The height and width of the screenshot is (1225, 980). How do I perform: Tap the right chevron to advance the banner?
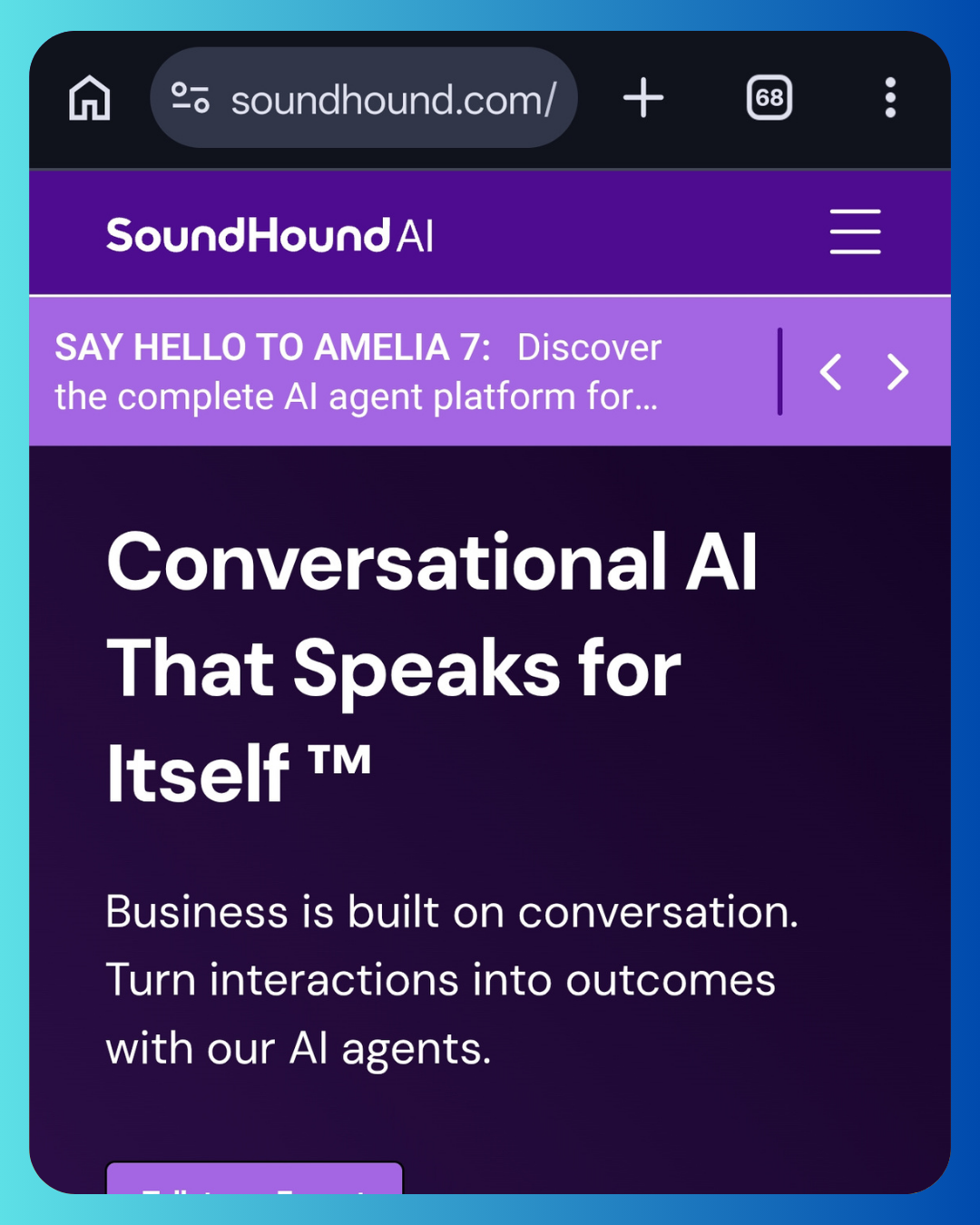click(897, 372)
